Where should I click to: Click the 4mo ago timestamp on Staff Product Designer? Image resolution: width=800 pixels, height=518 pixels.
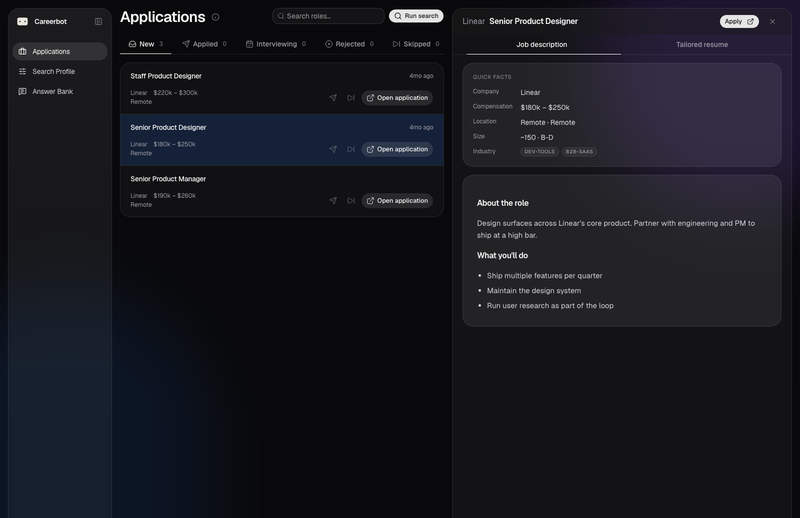(421, 76)
